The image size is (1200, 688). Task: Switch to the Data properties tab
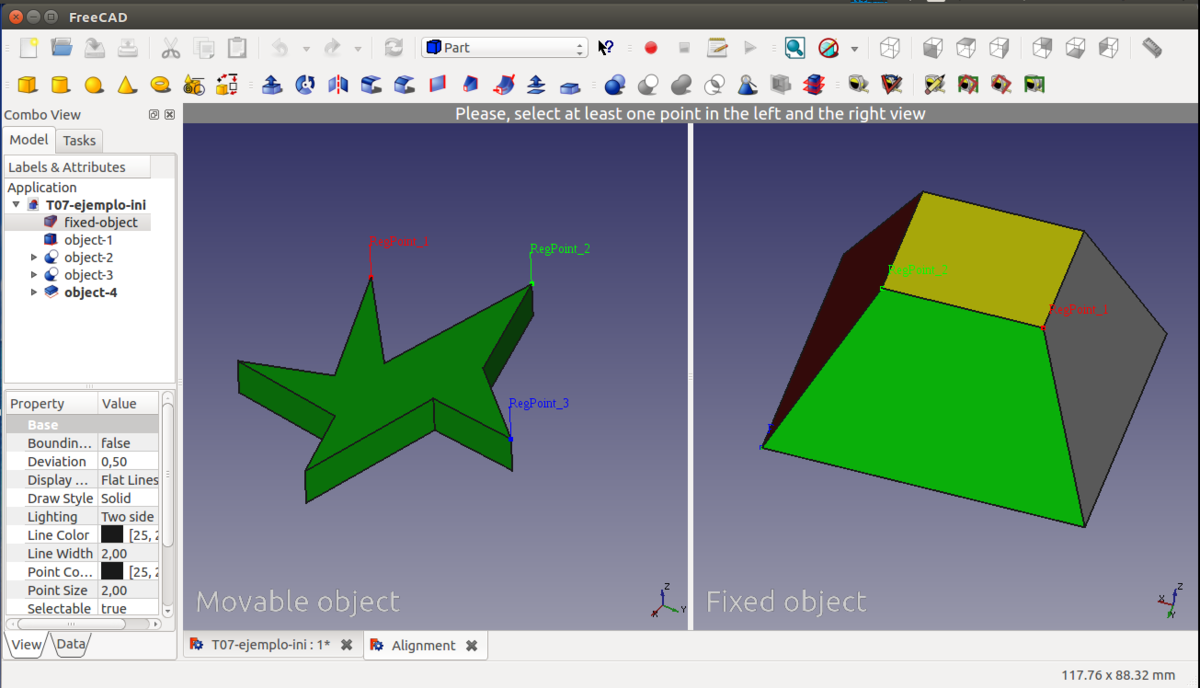click(70, 645)
